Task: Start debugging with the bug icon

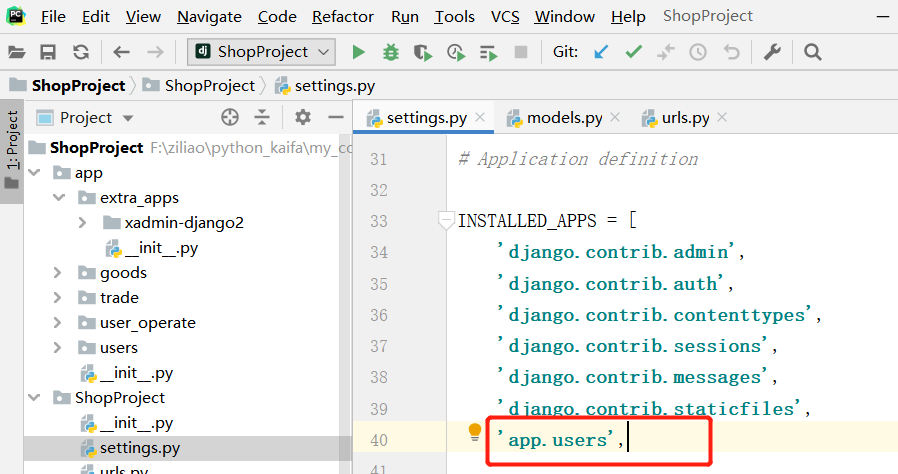Action: [x=391, y=53]
